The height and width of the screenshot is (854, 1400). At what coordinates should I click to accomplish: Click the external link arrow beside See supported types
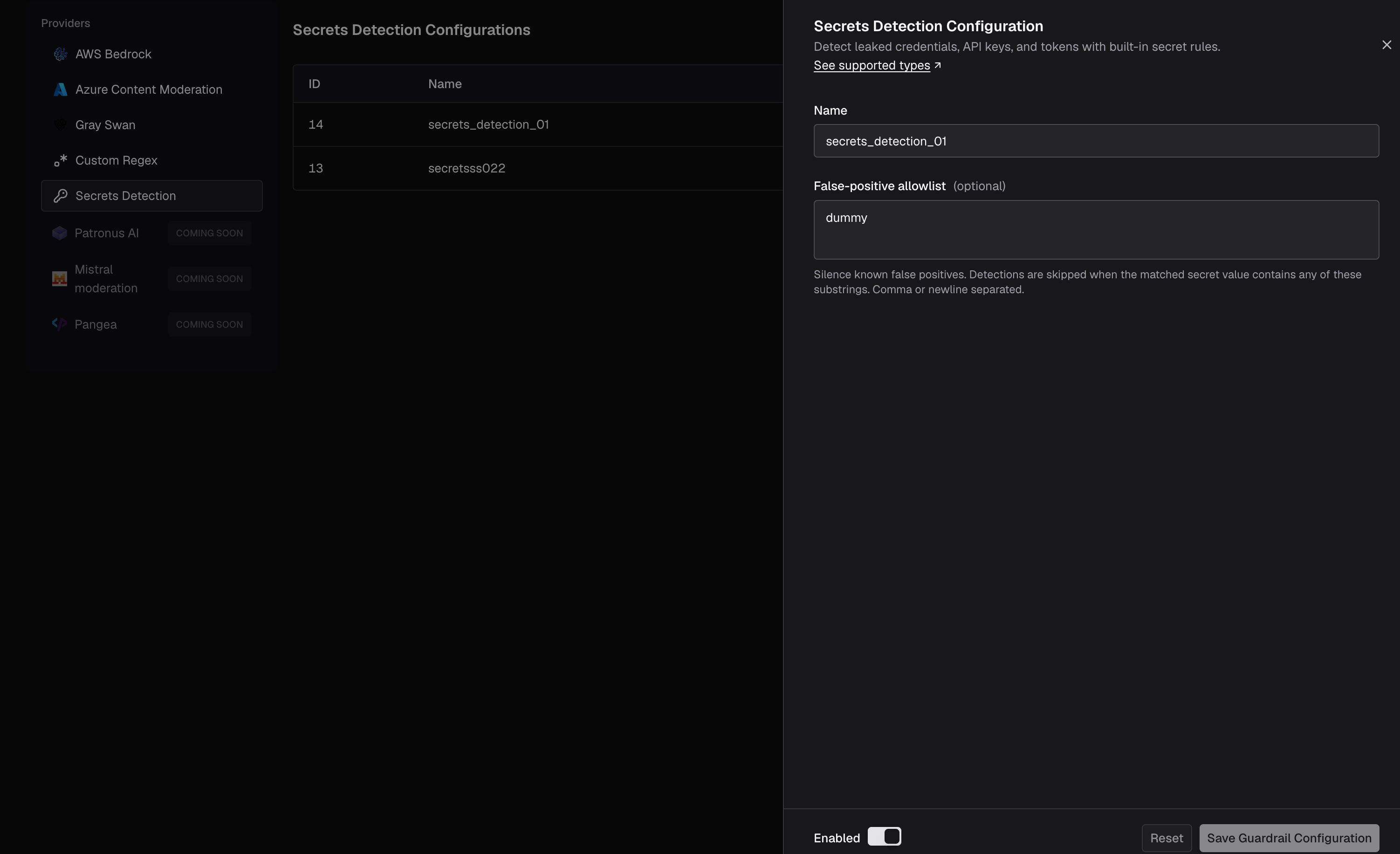[938, 65]
